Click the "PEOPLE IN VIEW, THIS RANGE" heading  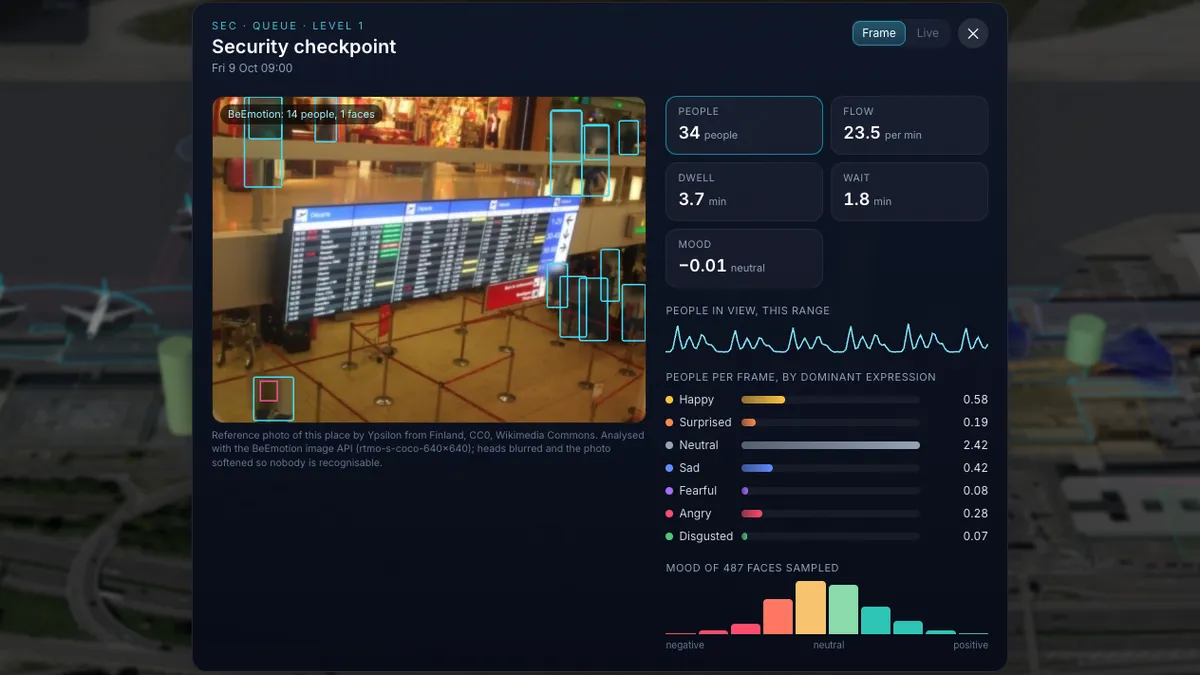point(748,311)
